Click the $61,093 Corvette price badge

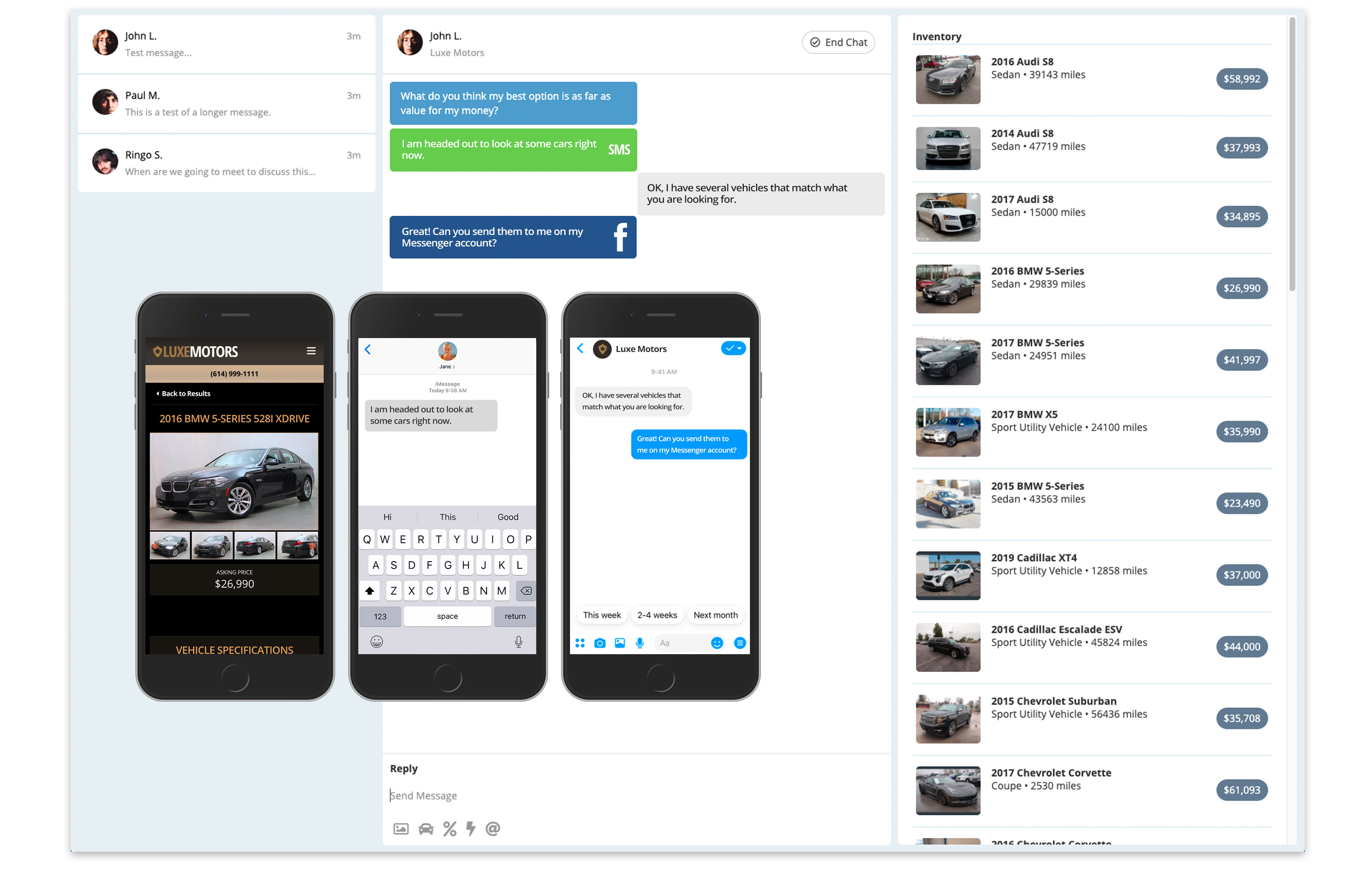pyautogui.click(x=1242, y=790)
